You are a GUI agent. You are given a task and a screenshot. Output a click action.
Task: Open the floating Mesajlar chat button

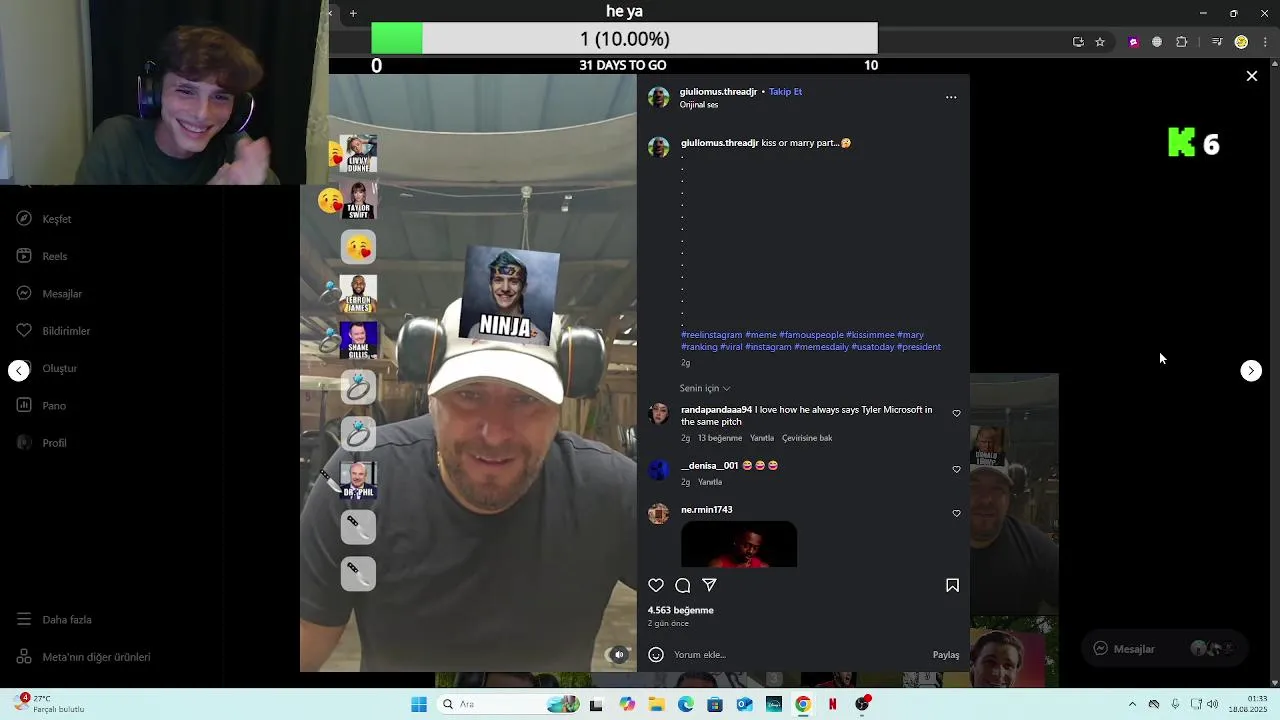point(1165,648)
